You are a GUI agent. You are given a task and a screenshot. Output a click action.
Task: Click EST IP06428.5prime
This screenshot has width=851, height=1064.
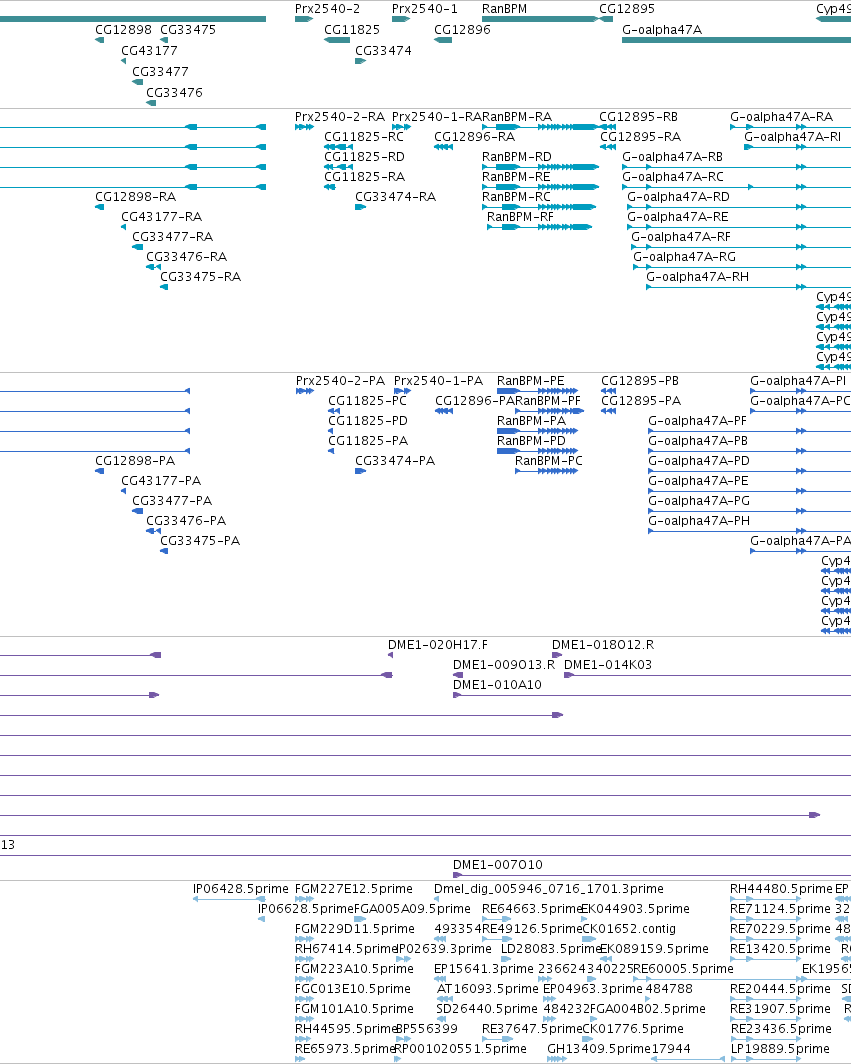tap(240, 889)
